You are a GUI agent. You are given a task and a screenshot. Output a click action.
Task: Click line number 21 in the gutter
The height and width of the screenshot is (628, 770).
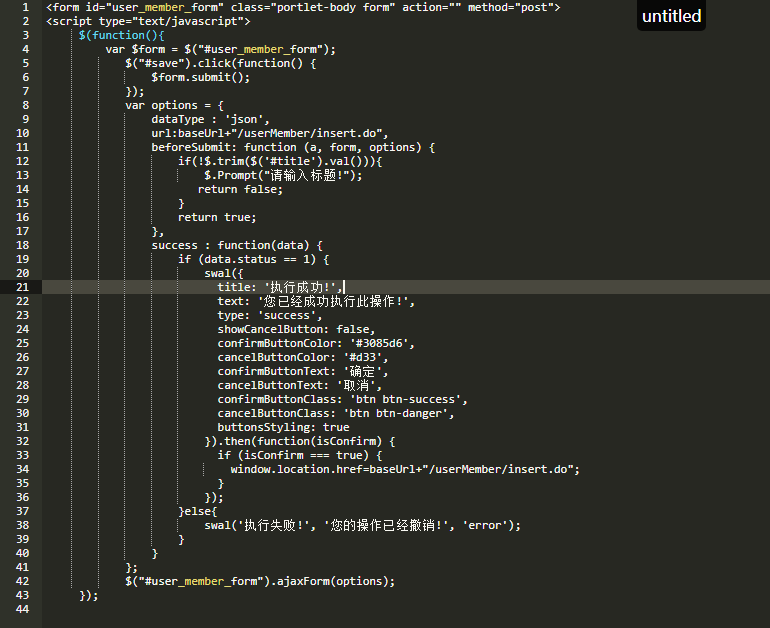pos(23,287)
